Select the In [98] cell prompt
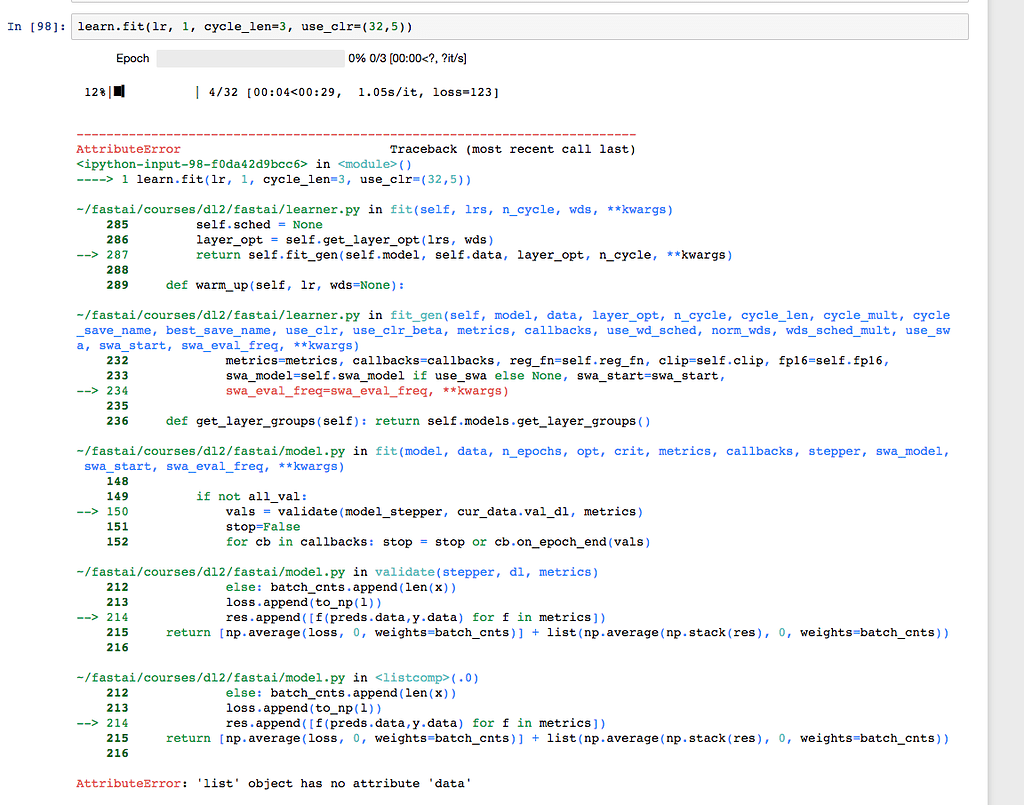The width and height of the screenshot is (1024, 805). click(x=37, y=26)
